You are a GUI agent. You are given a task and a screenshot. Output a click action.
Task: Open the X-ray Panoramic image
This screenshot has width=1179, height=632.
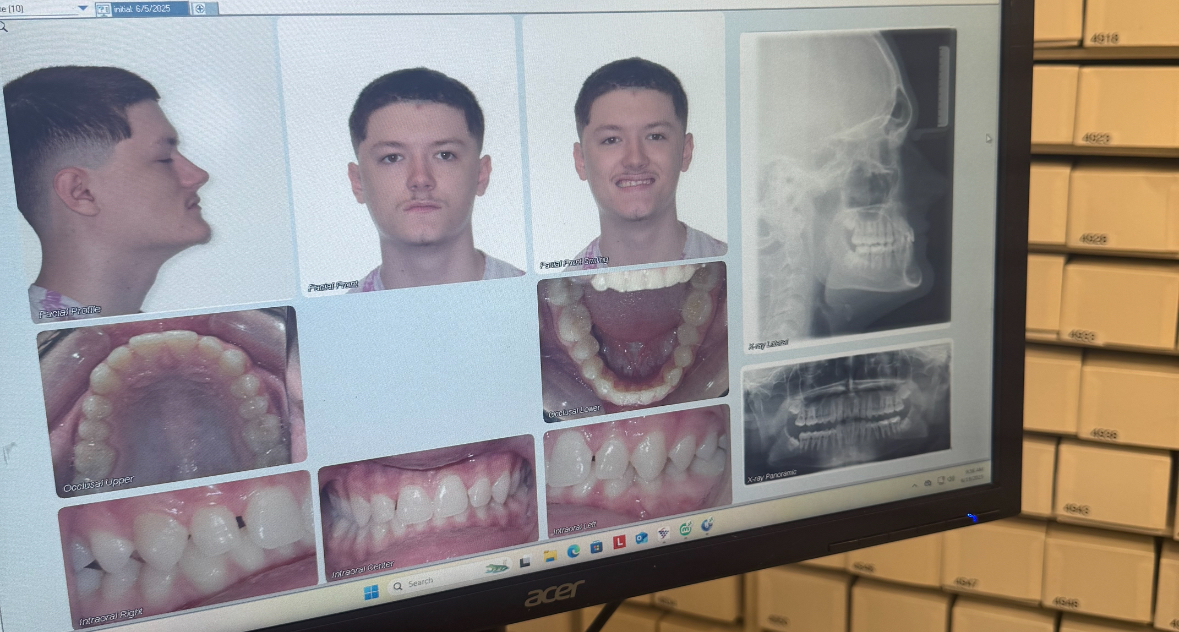point(847,413)
